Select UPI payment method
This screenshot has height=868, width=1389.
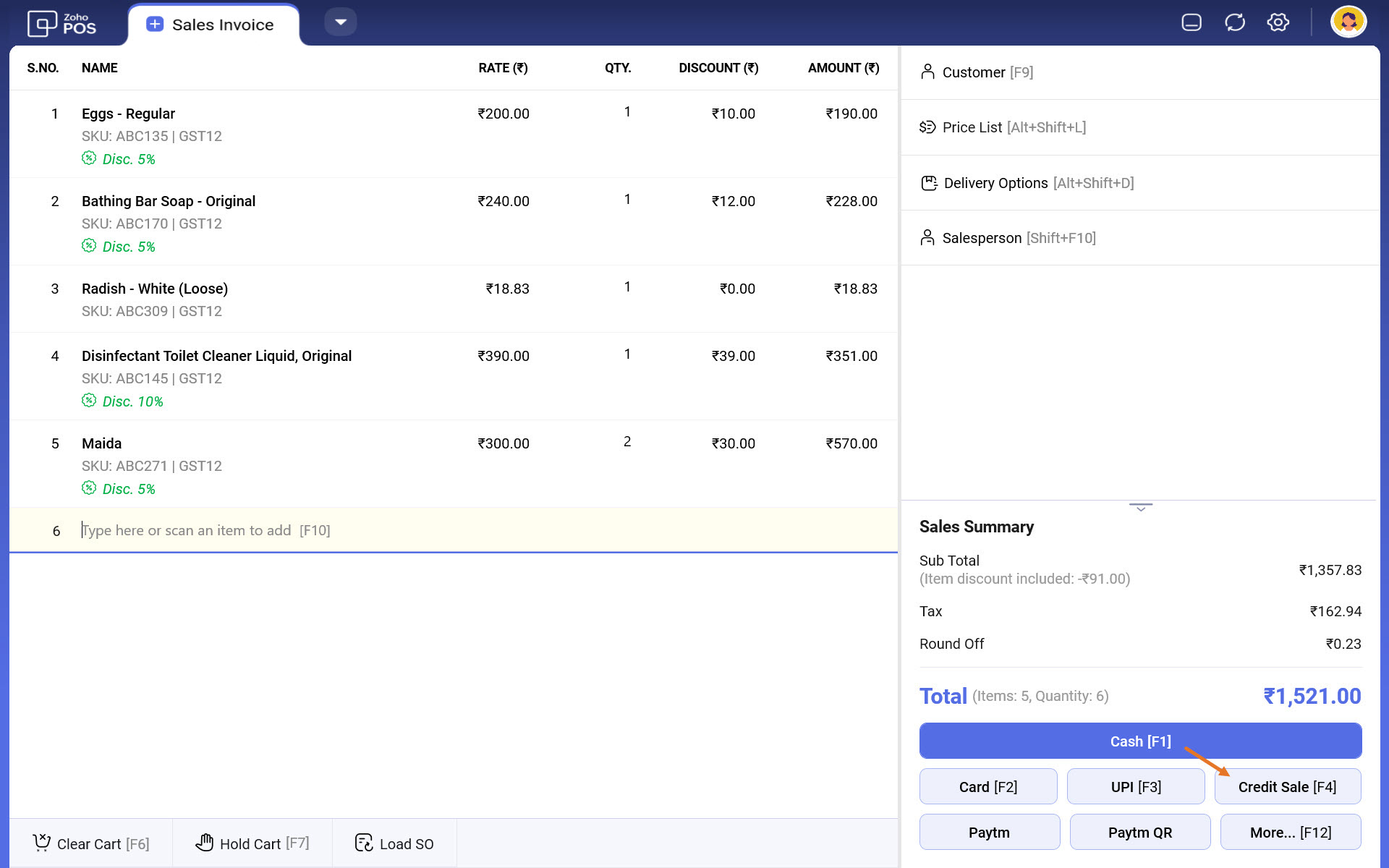tap(1135, 787)
